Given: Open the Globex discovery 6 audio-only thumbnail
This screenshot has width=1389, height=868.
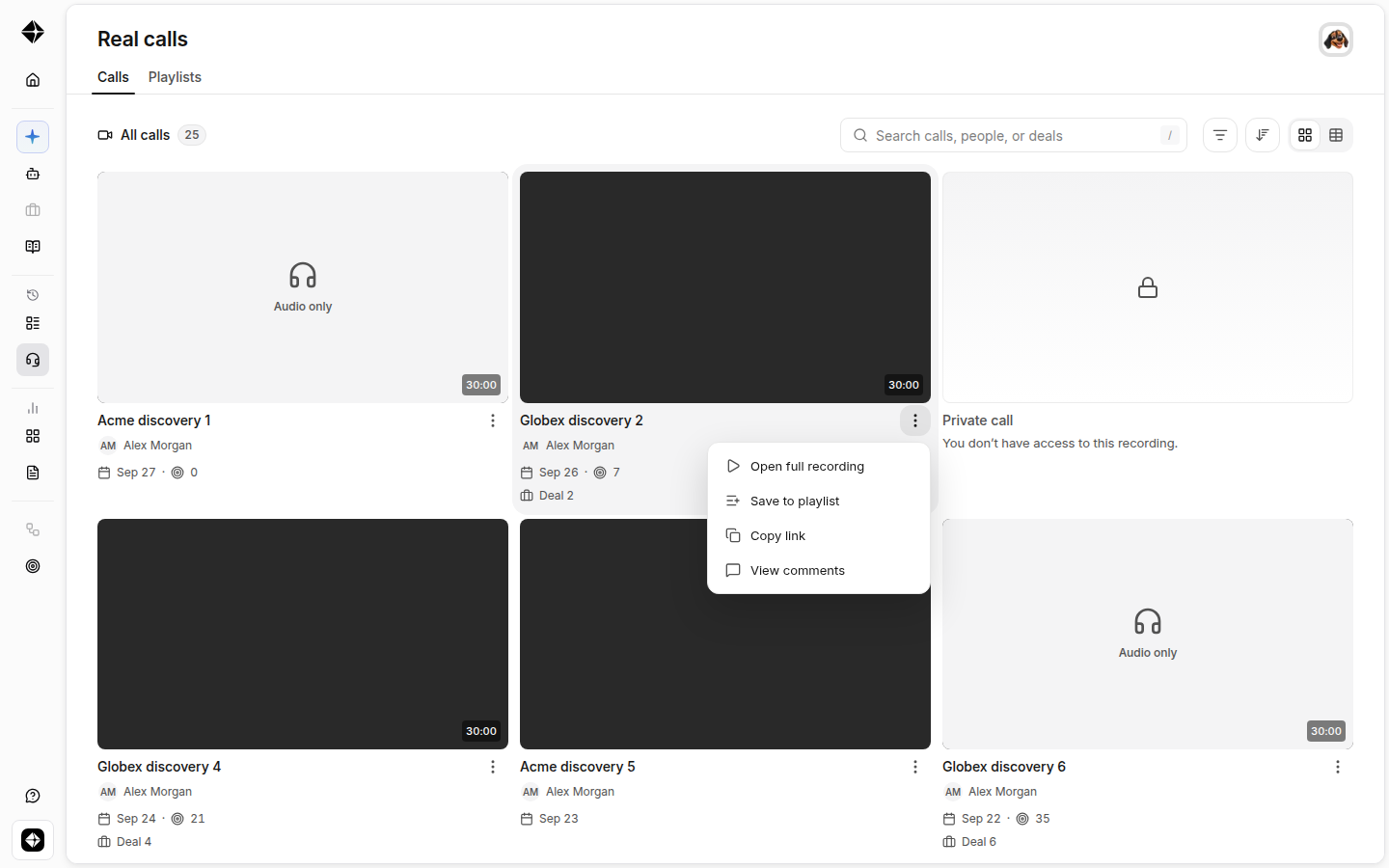Looking at the screenshot, I should (x=1148, y=634).
